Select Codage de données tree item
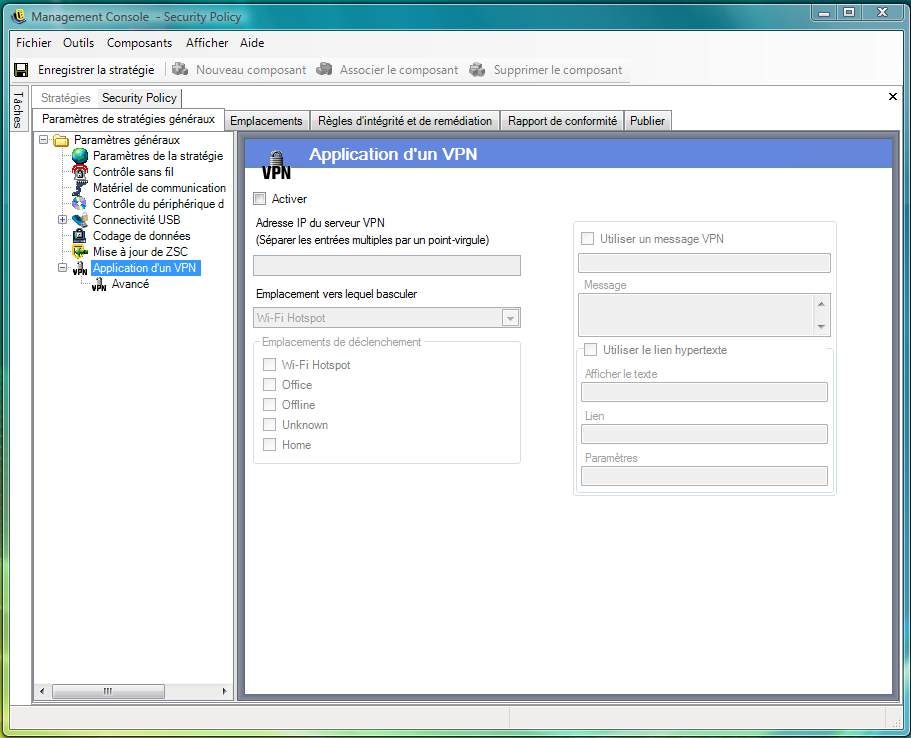Image resolution: width=911 pixels, height=738 pixels. (142, 236)
